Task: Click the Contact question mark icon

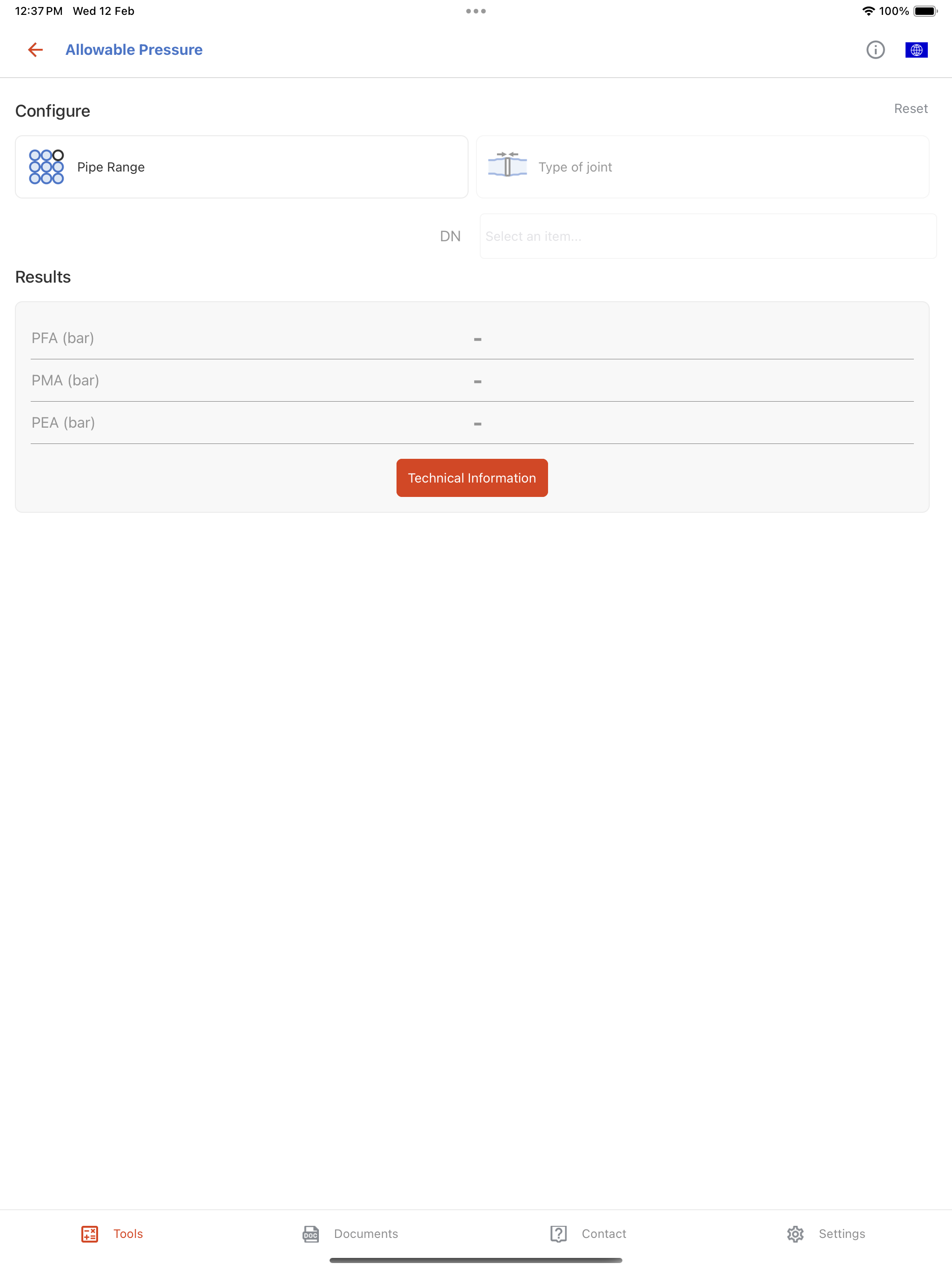Action: (559, 1233)
